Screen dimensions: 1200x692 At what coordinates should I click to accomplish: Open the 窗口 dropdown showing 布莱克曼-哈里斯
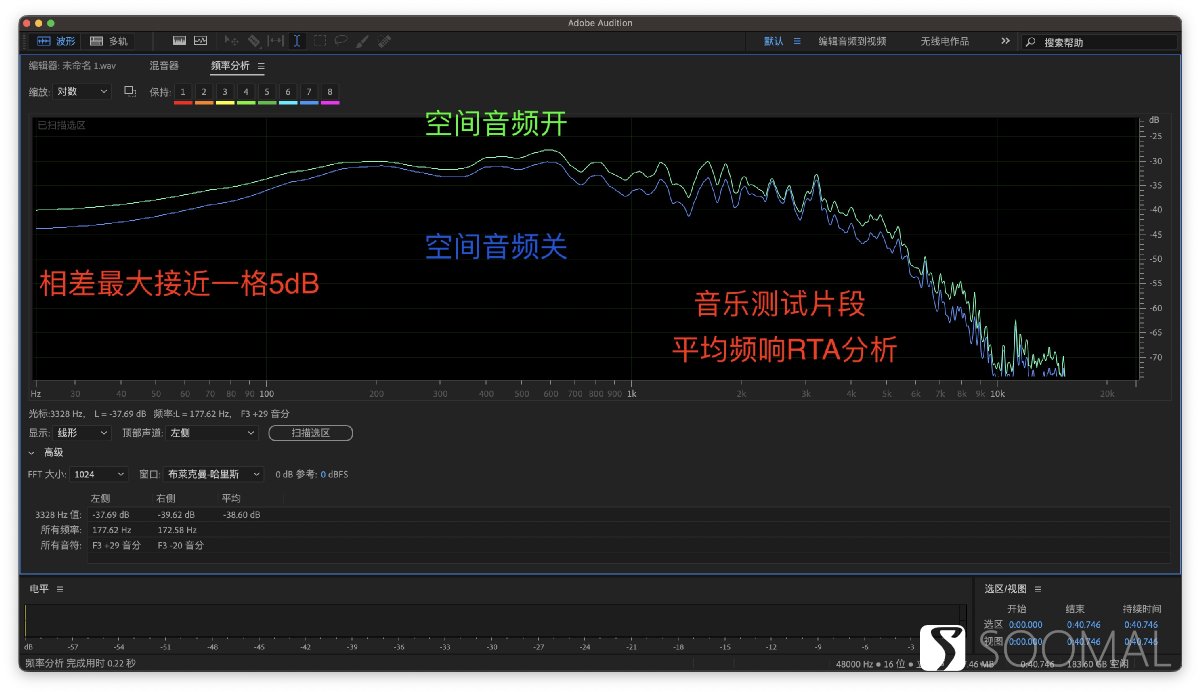click(212, 473)
